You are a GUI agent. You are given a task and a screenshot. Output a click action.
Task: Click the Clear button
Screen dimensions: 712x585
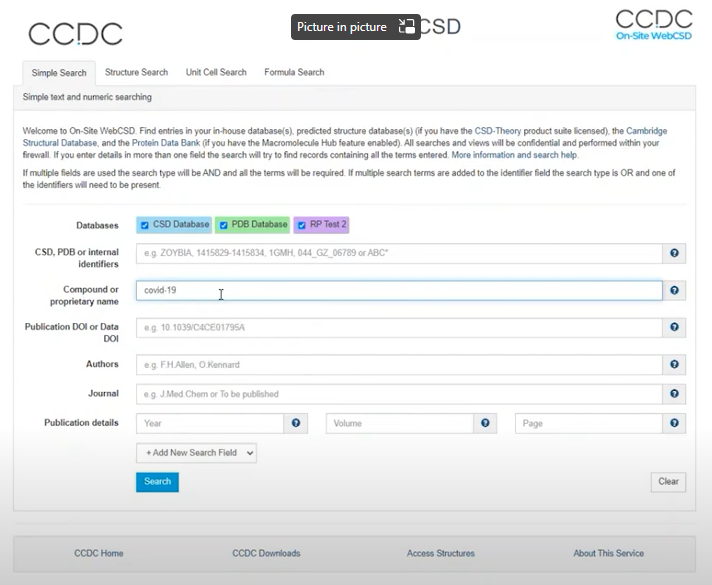(668, 482)
